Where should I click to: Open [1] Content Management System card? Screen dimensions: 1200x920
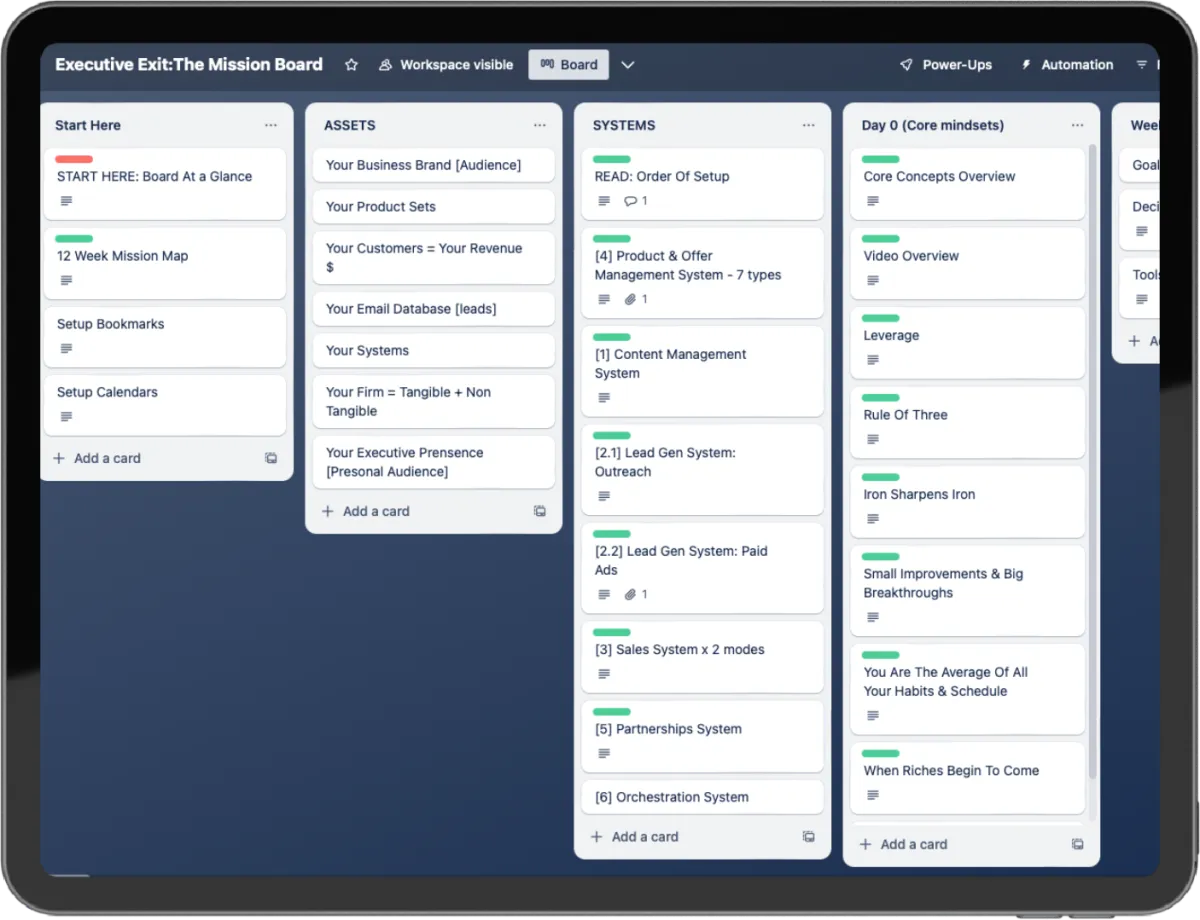[702, 371]
